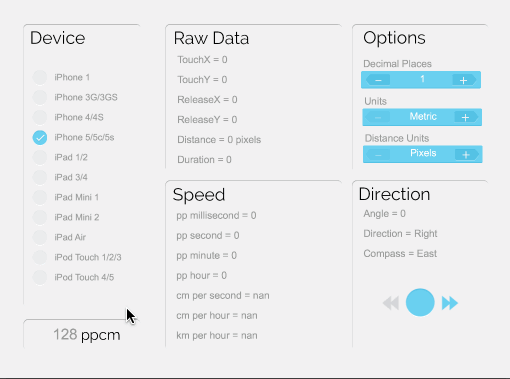The height and width of the screenshot is (379, 510).
Task: Decrease Decimal Places with minus button
Action: (378, 80)
